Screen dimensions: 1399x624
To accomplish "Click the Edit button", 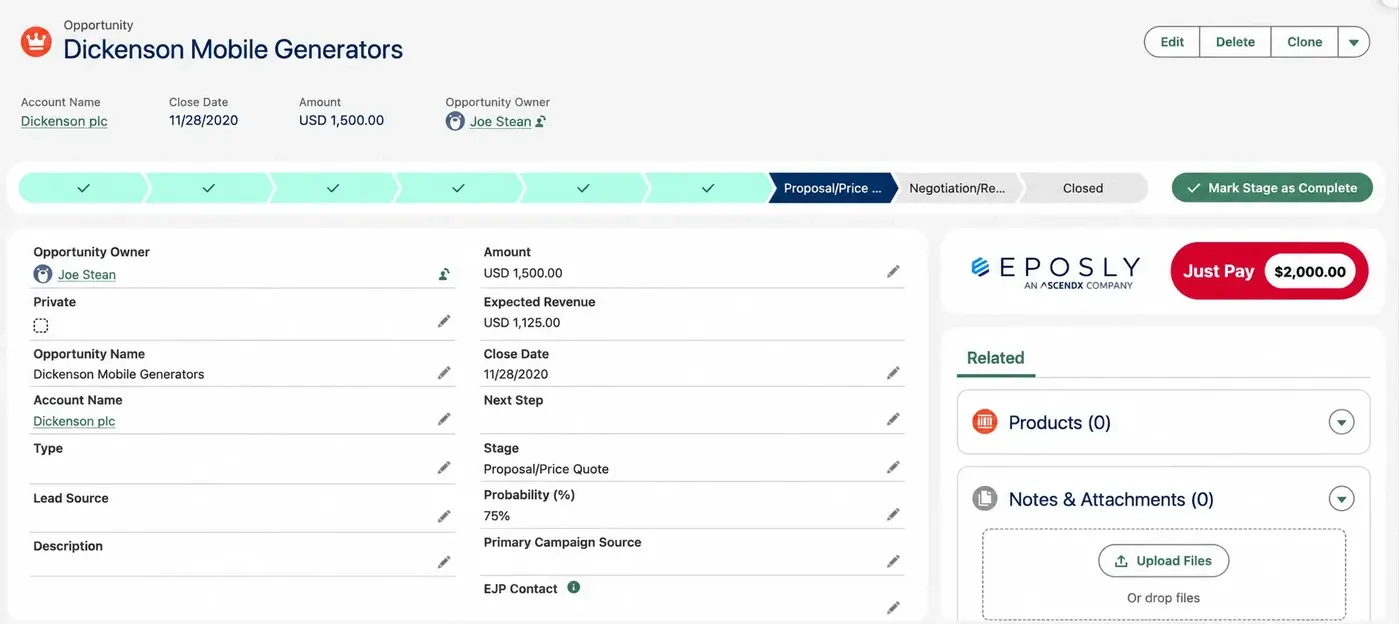I will coord(1172,42).
